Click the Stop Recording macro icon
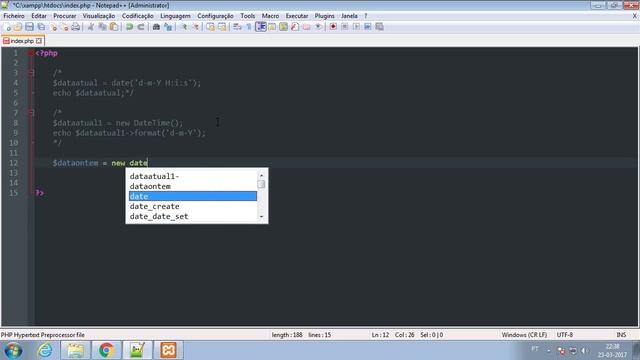This screenshot has height=360, width=640. [345, 27]
